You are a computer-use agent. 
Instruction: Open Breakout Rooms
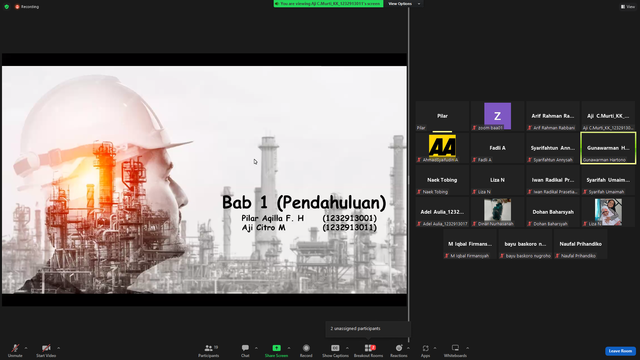[x=369, y=350]
